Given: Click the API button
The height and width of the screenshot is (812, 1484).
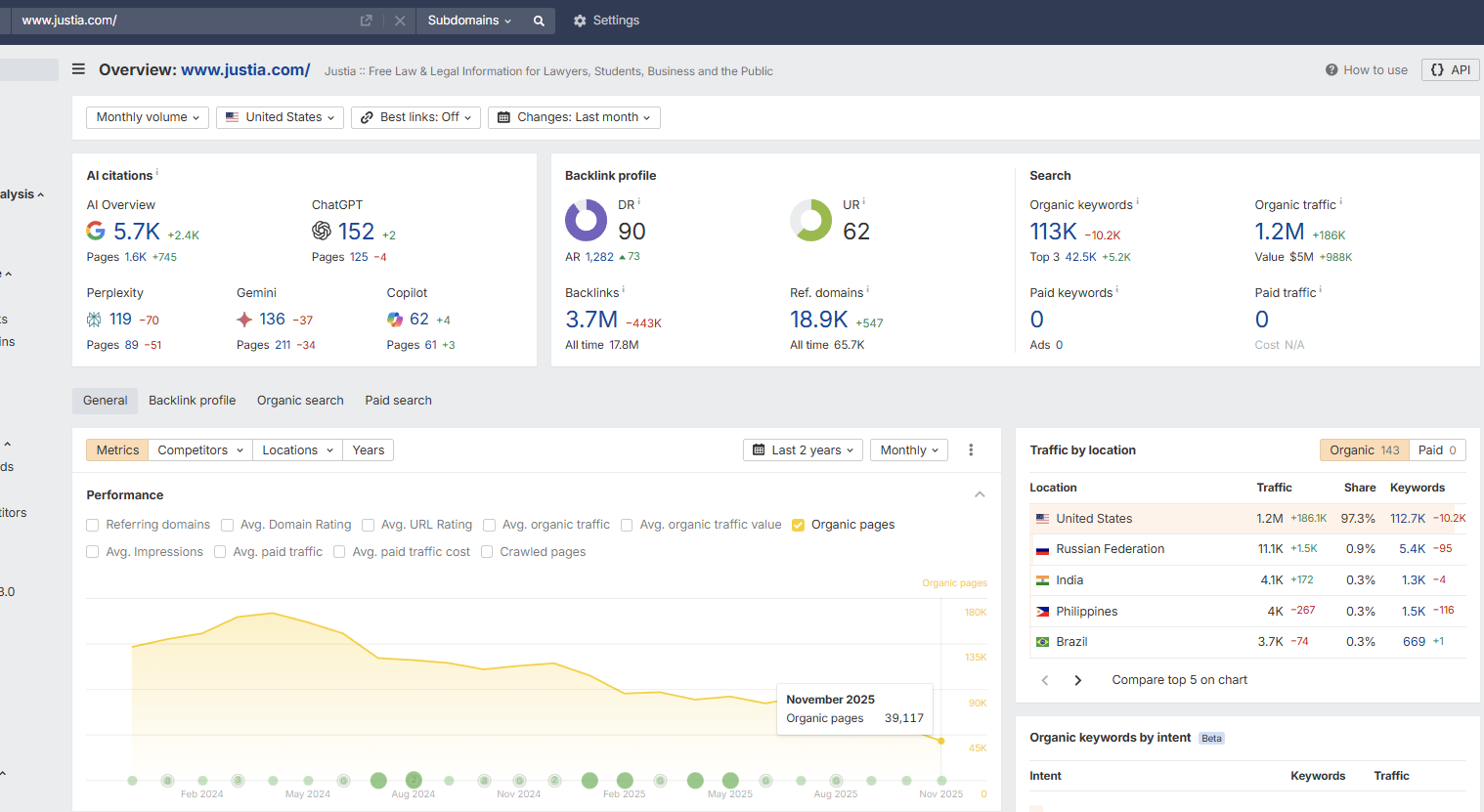Looking at the screenshot, I should (1450, 70).
